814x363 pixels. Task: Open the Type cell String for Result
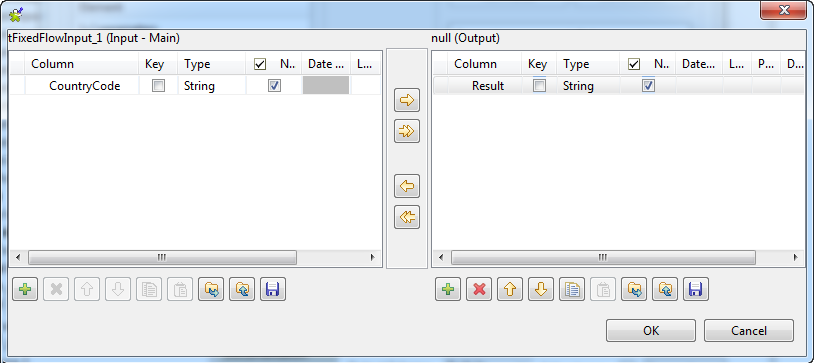point(588,86)
